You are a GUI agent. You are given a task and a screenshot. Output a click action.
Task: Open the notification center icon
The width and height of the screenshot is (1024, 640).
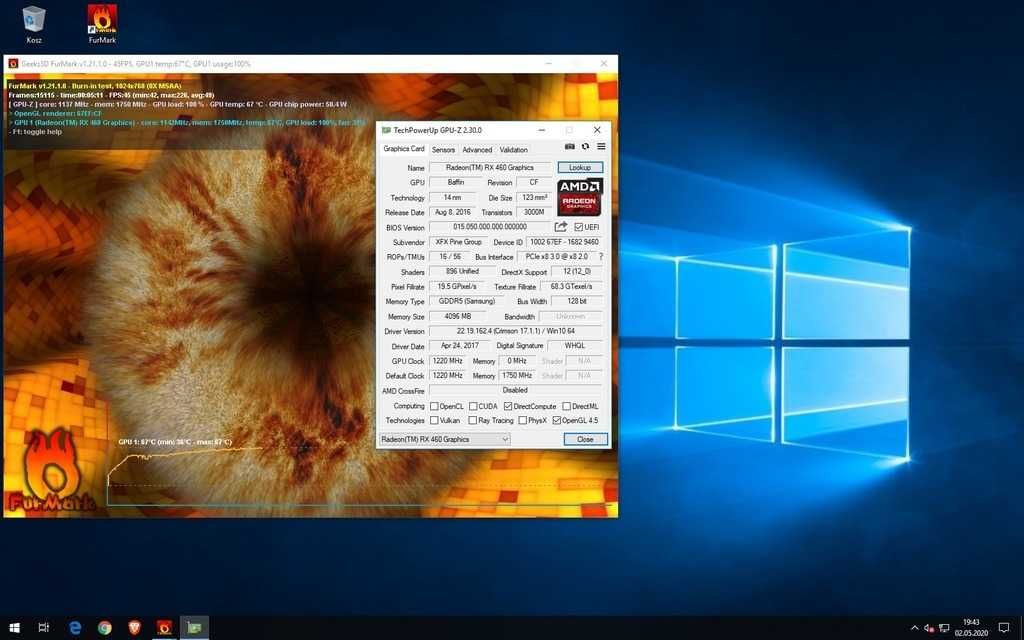pyautogui.click(x=1004, y=628)
